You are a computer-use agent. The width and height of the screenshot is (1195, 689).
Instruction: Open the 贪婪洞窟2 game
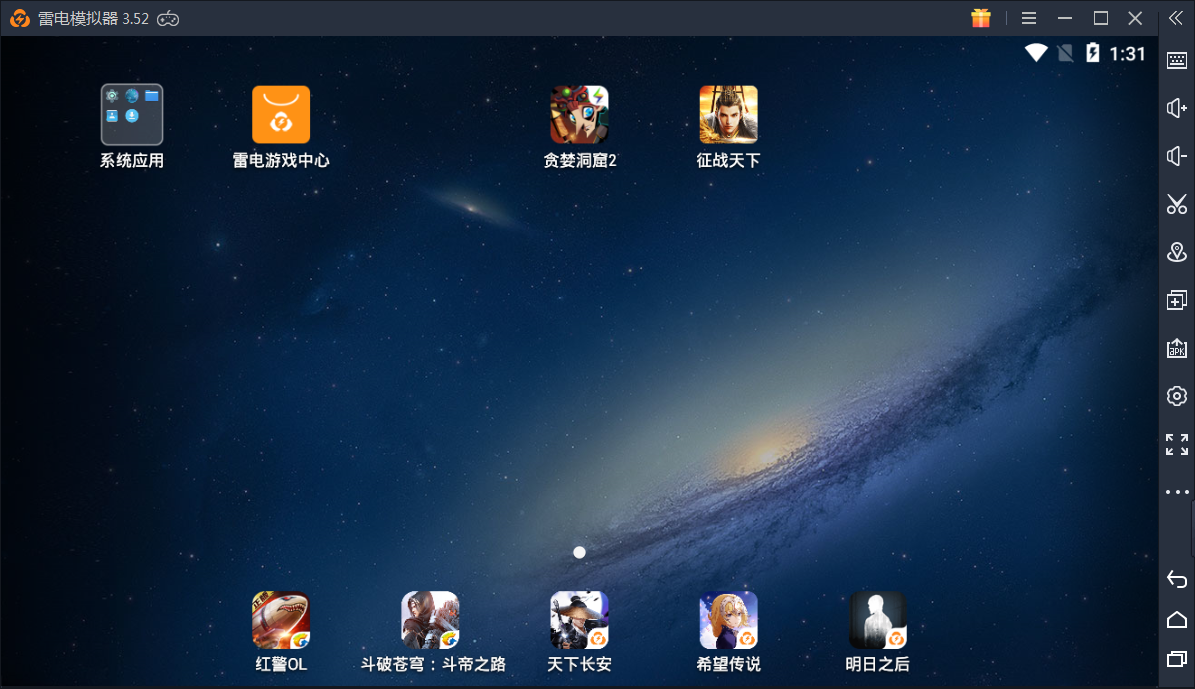click(579, 114)
